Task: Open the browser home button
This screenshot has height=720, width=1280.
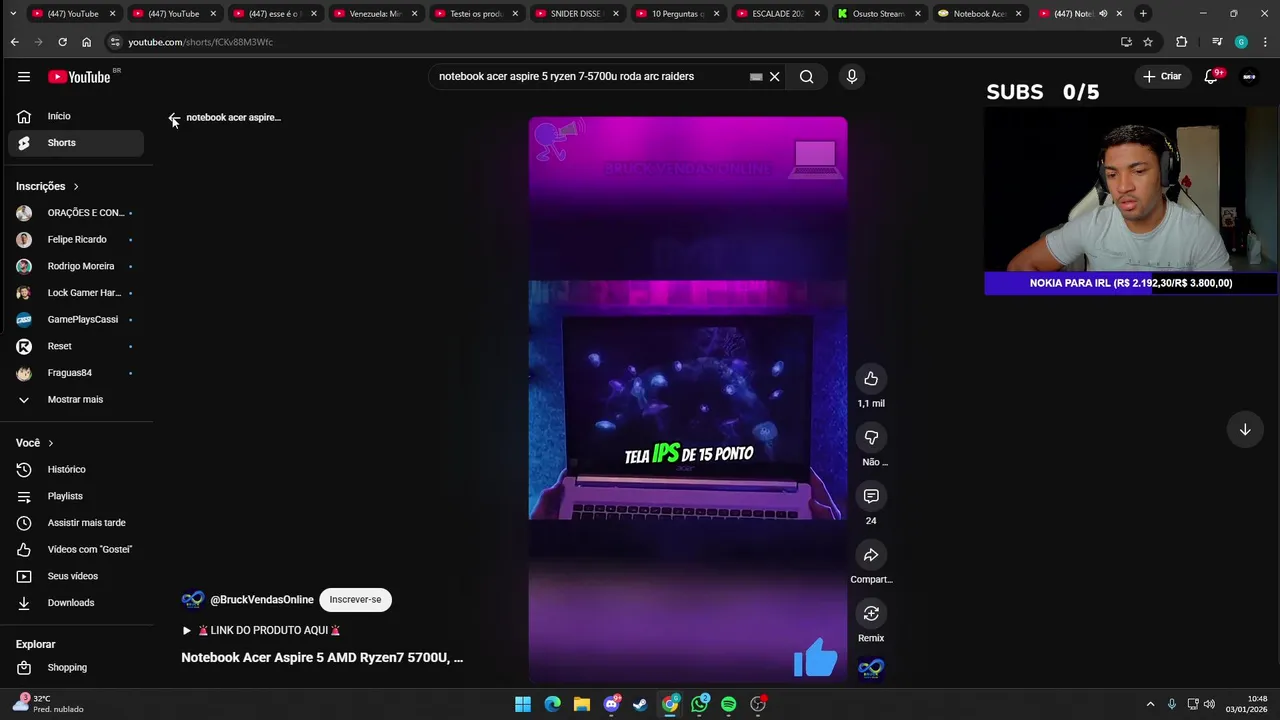Action: coord(86,42)
